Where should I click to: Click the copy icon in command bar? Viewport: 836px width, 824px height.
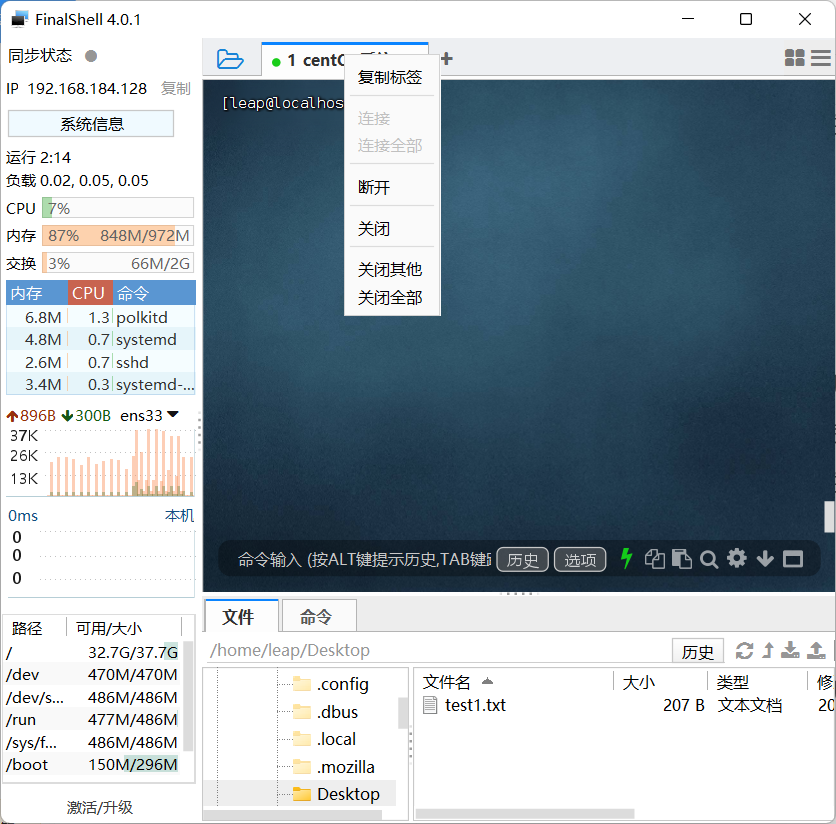coord(654,559)
